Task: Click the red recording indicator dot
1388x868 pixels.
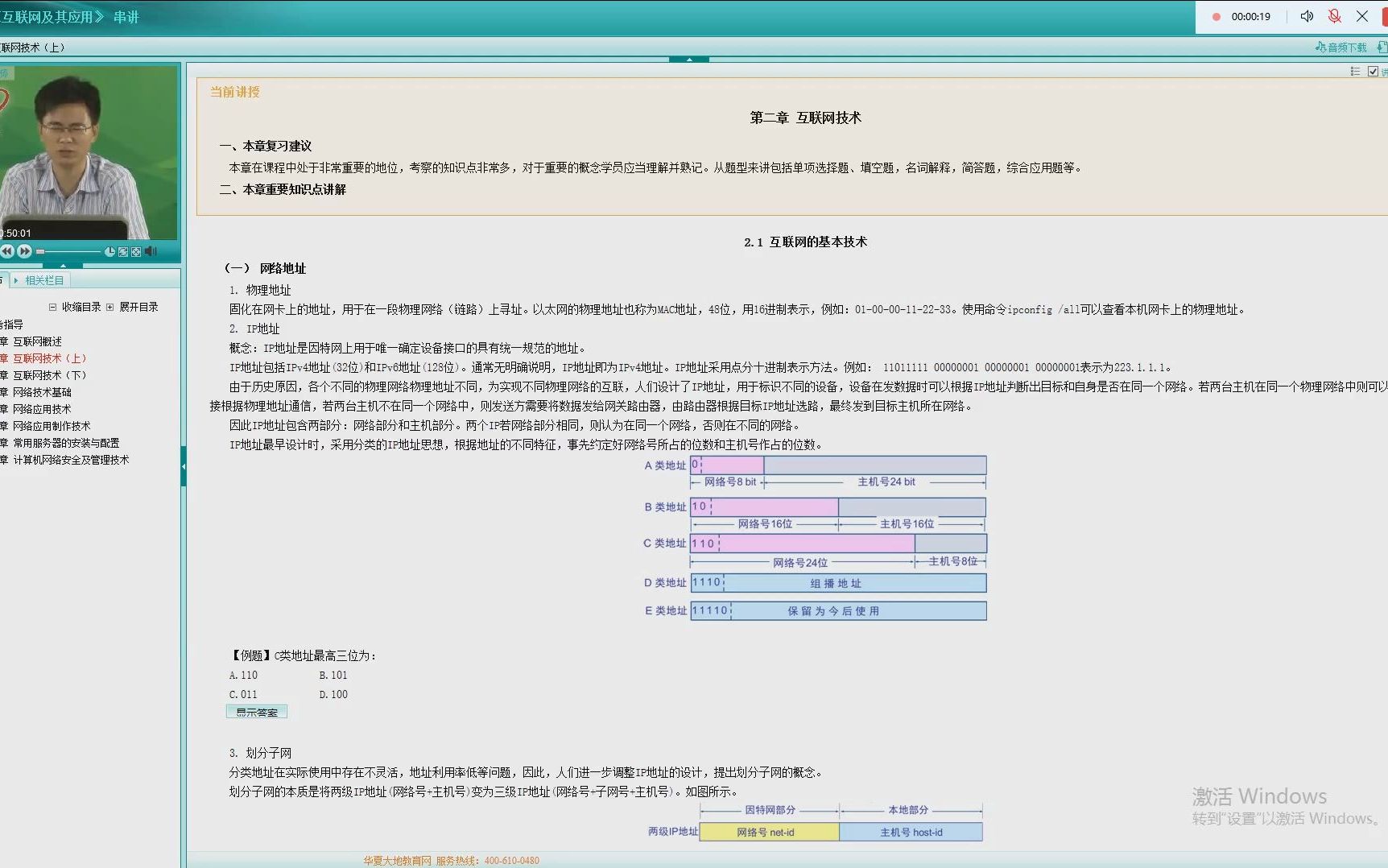Action: point(1217,17)
